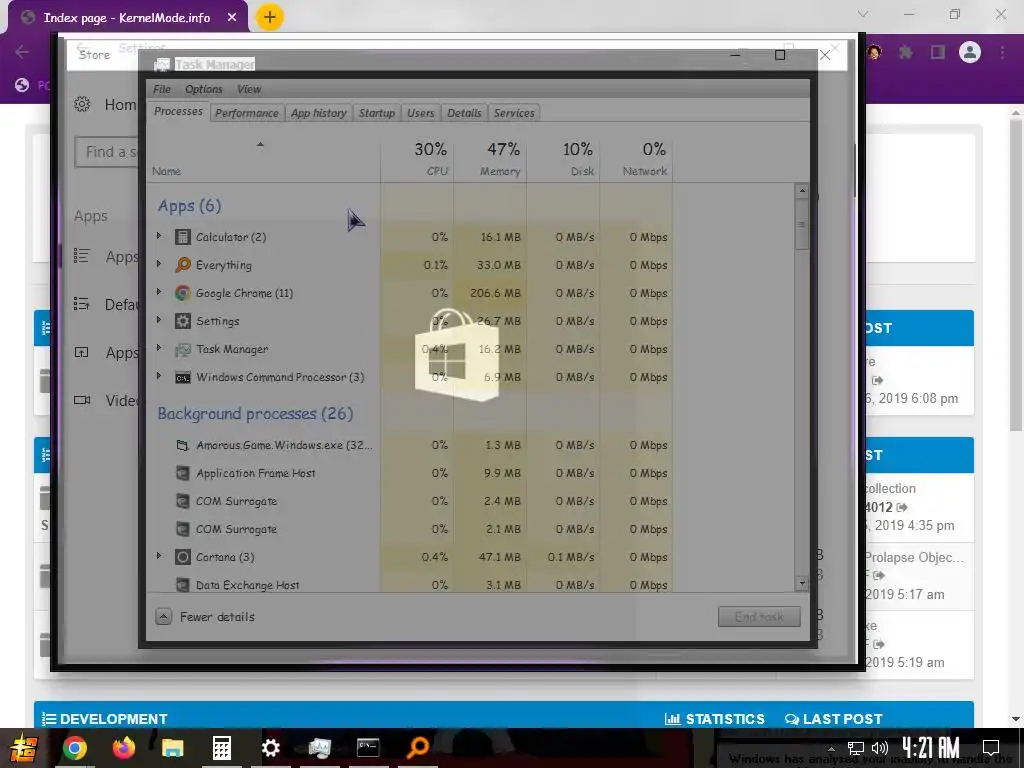Click the Everything process icon
1024x768 pixels.
click(183, 264)
